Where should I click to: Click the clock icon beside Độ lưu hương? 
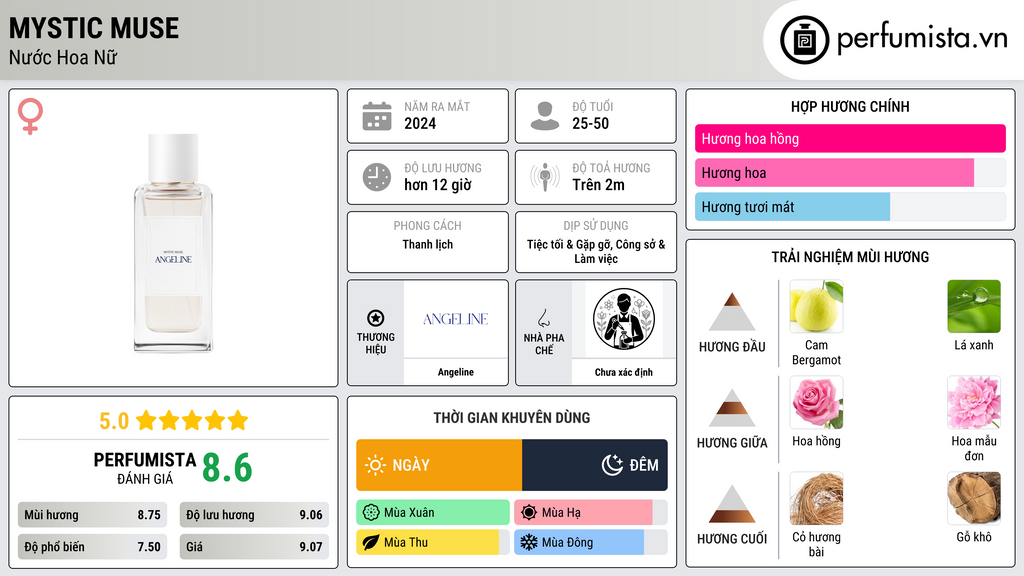click(377, 177)
